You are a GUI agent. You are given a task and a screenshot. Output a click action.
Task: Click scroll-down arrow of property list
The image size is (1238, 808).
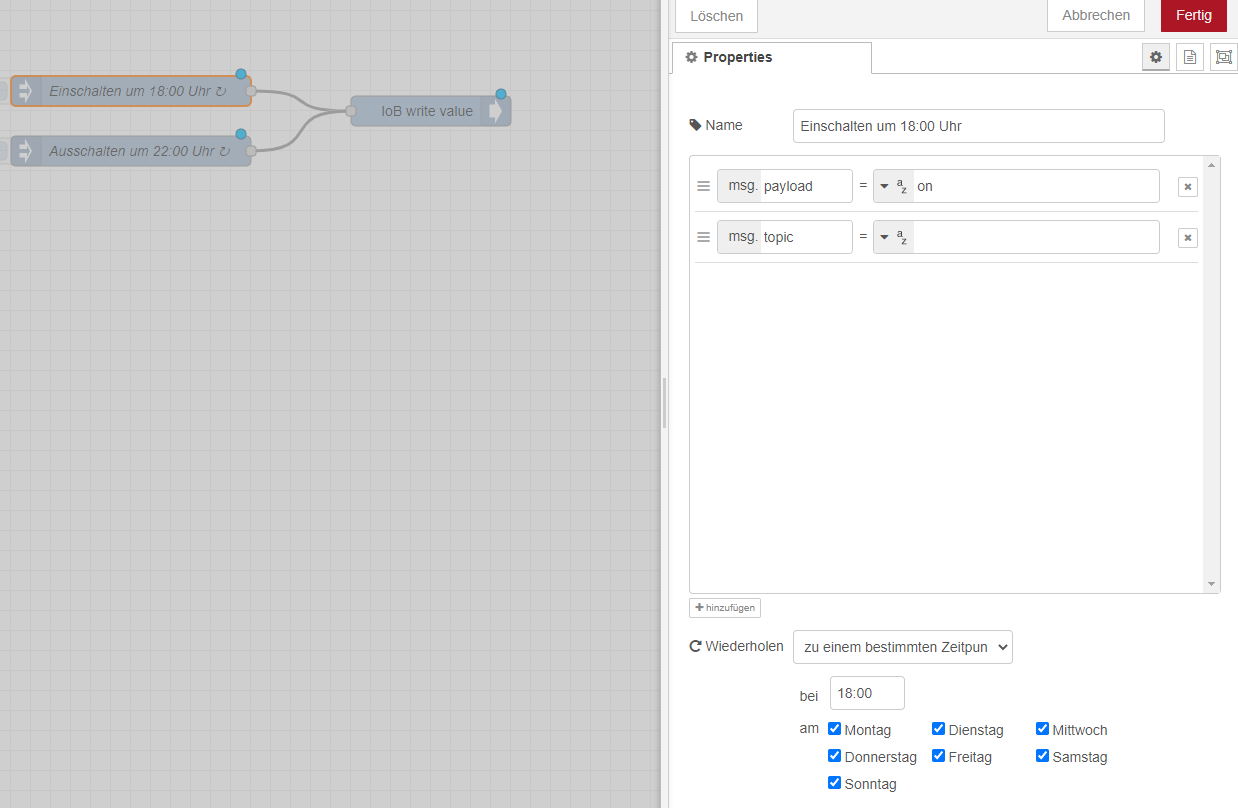click(1212, 584)
